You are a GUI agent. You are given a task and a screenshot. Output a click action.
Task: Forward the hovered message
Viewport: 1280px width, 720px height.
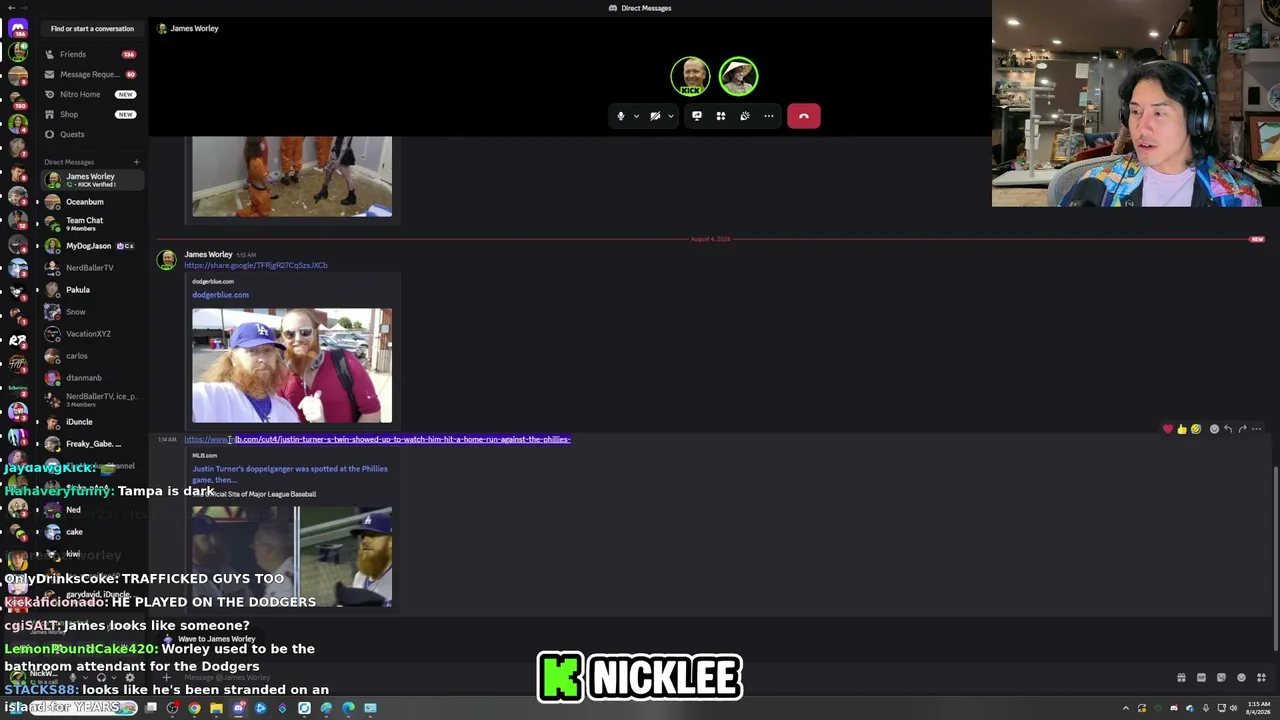pos(1242,429)
